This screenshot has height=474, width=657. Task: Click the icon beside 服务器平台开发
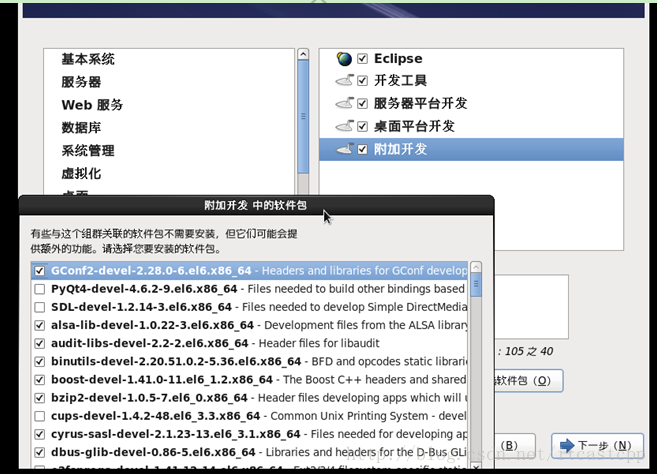pyautogui.click(x=344, y=103)
